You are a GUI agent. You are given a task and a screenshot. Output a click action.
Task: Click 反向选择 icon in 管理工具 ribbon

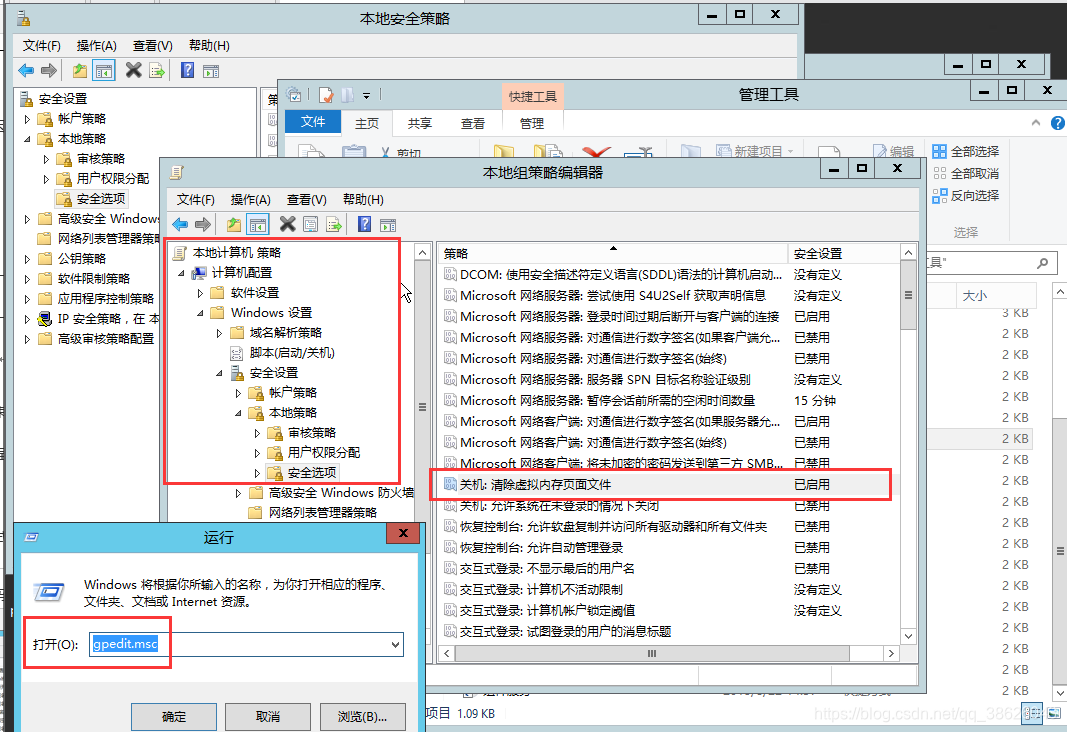coord(940,196)
